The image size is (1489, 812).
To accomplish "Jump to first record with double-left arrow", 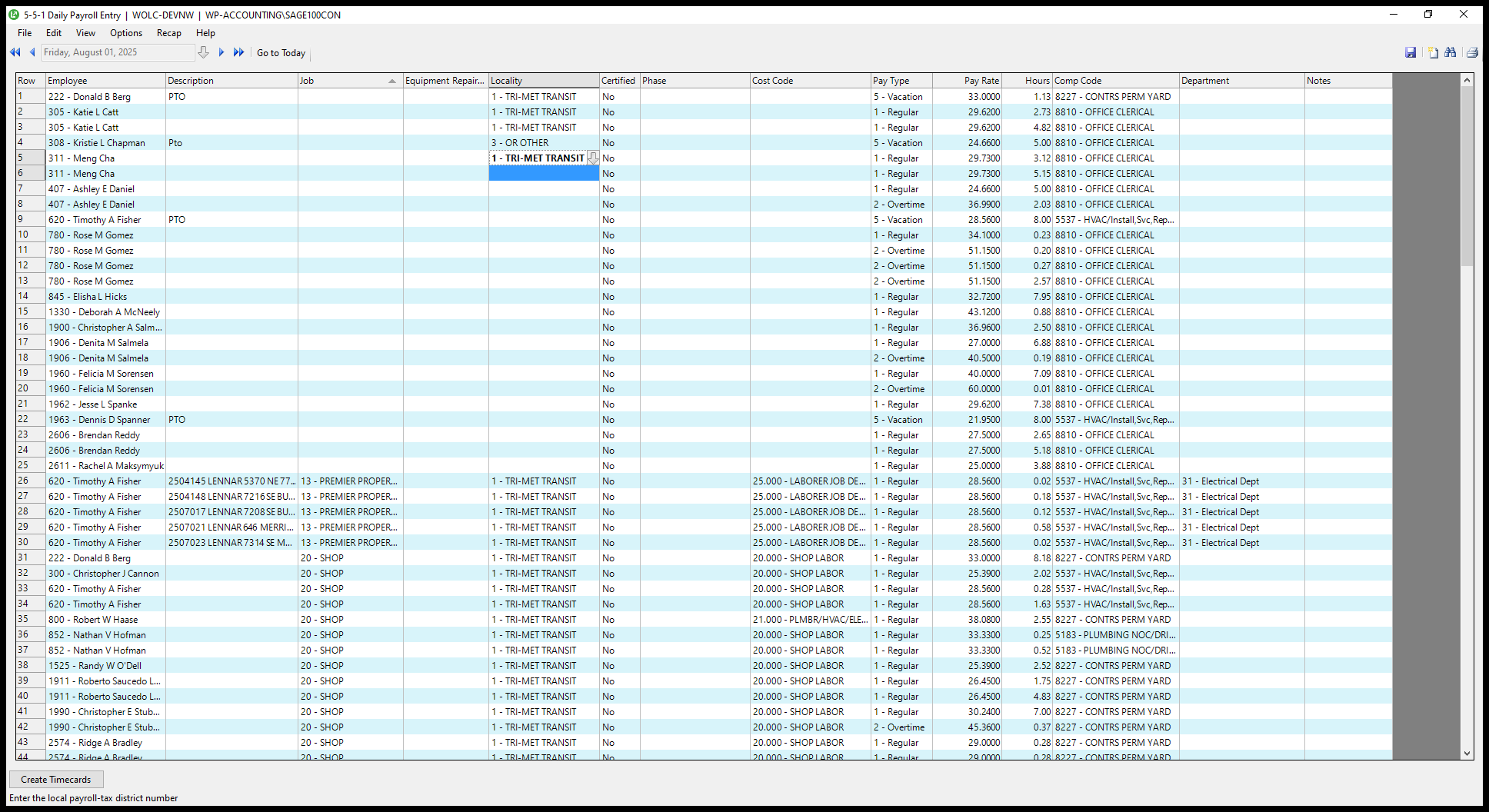I will point(15,52).
